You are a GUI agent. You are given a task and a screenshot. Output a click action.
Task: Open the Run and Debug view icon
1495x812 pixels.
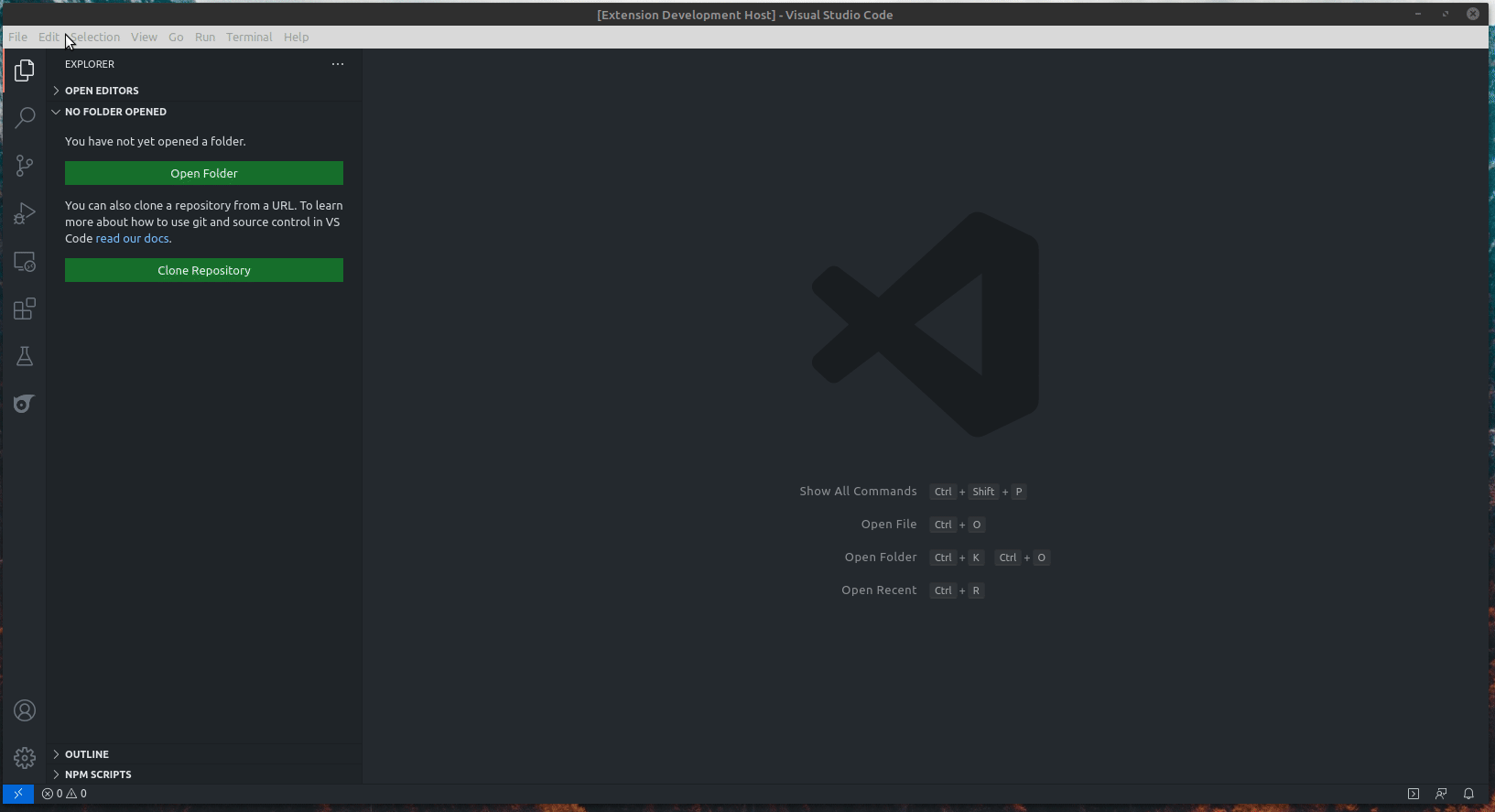tap(25, 213)
